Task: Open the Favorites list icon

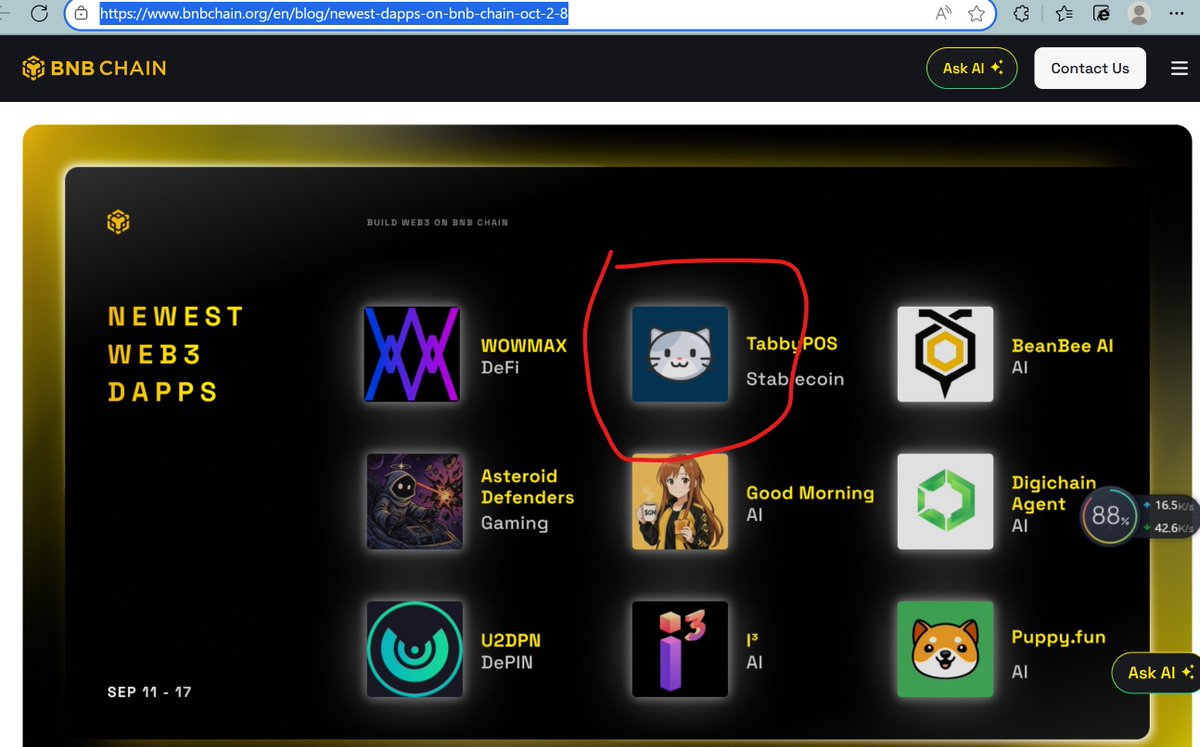Action: pos(1063,14)
